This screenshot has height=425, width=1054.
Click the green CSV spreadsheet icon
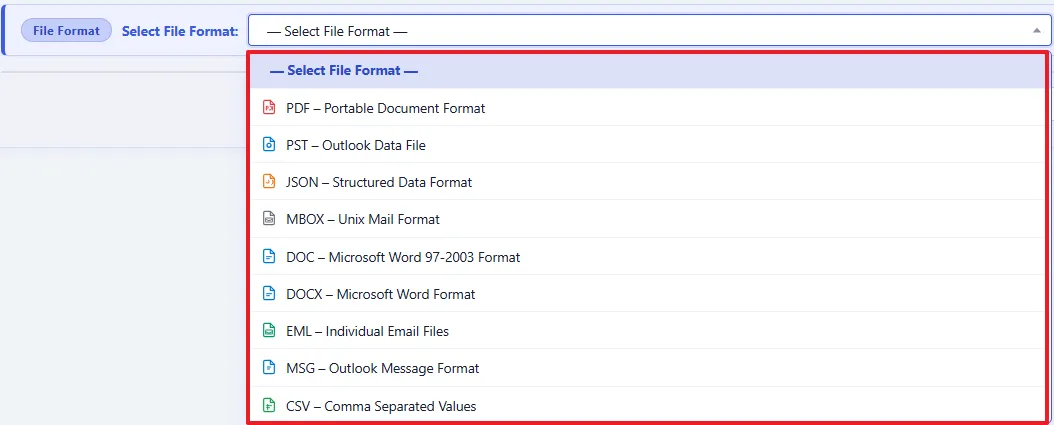(x=269, y=405)
